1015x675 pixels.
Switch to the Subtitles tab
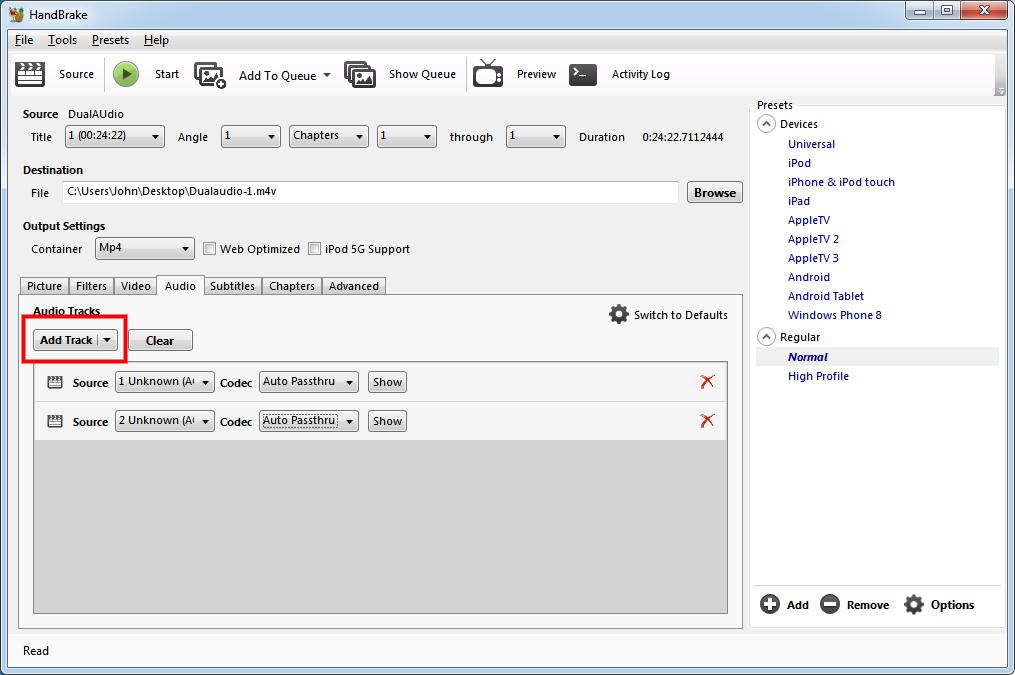pos(232,286)
